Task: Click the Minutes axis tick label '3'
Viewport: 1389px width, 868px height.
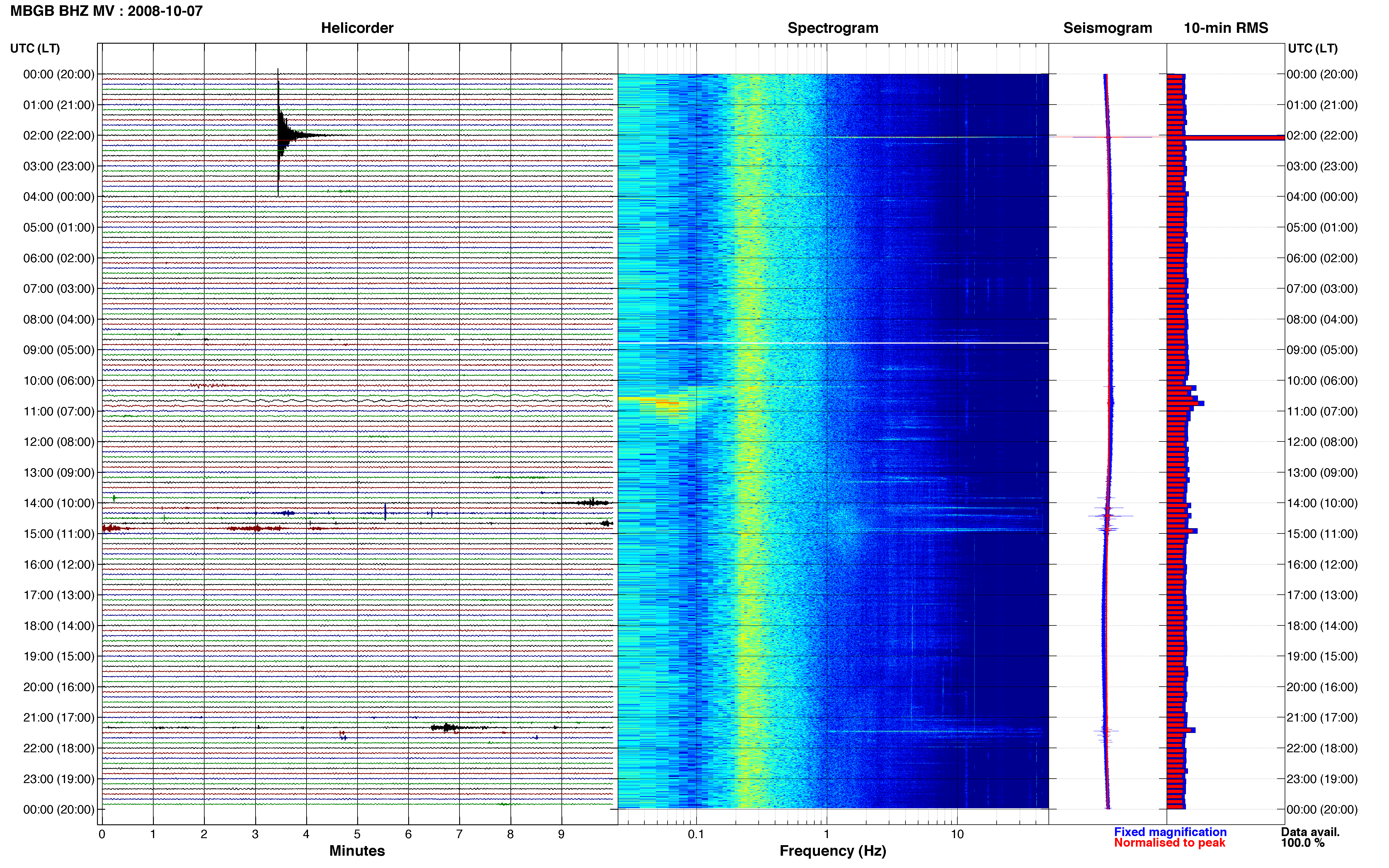Action: click(x=256, y=834)
